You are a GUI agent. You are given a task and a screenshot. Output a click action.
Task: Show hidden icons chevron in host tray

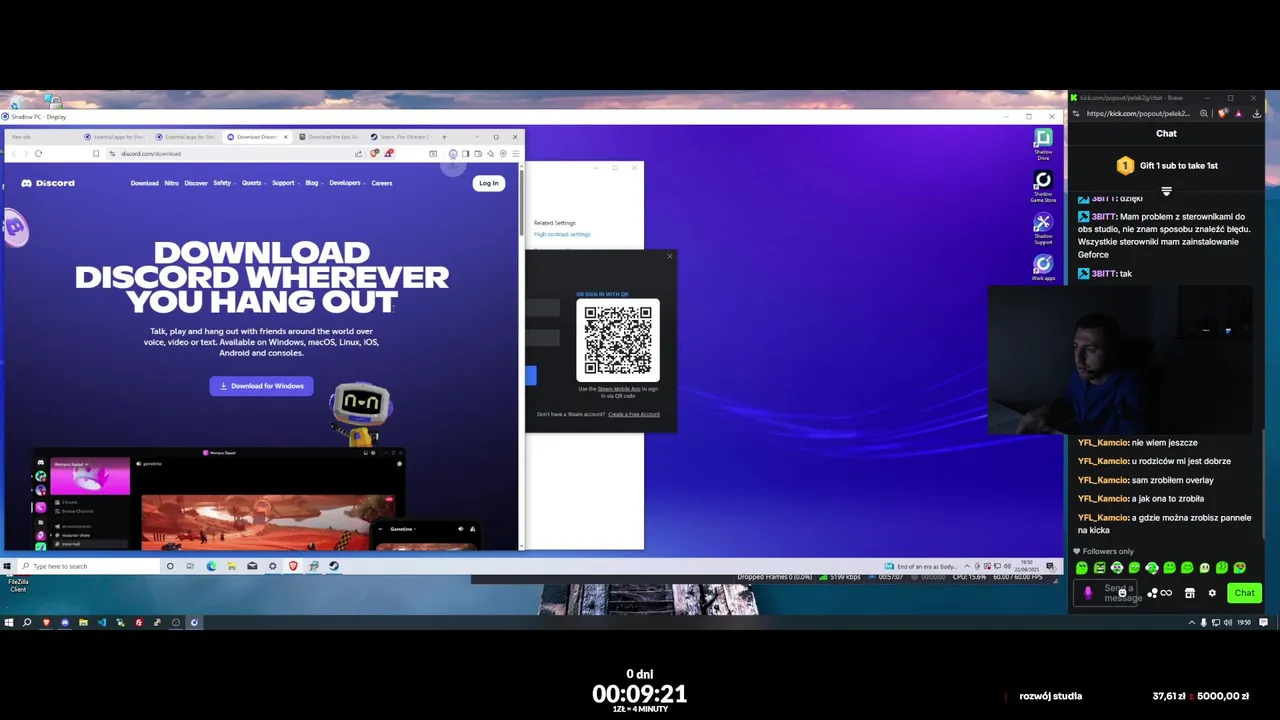tap(1191, 622)
